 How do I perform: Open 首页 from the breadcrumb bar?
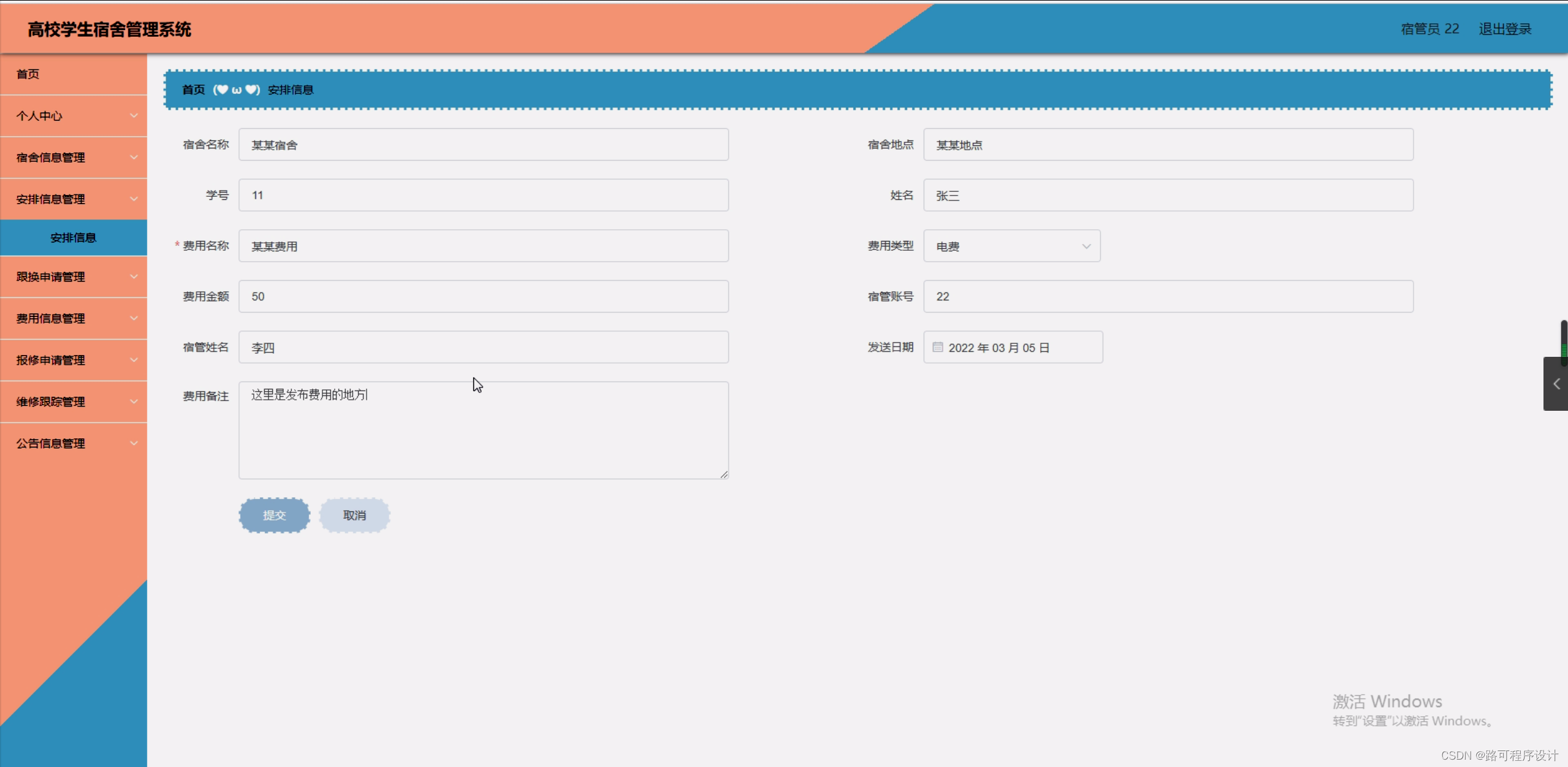[x=192, y=90]
